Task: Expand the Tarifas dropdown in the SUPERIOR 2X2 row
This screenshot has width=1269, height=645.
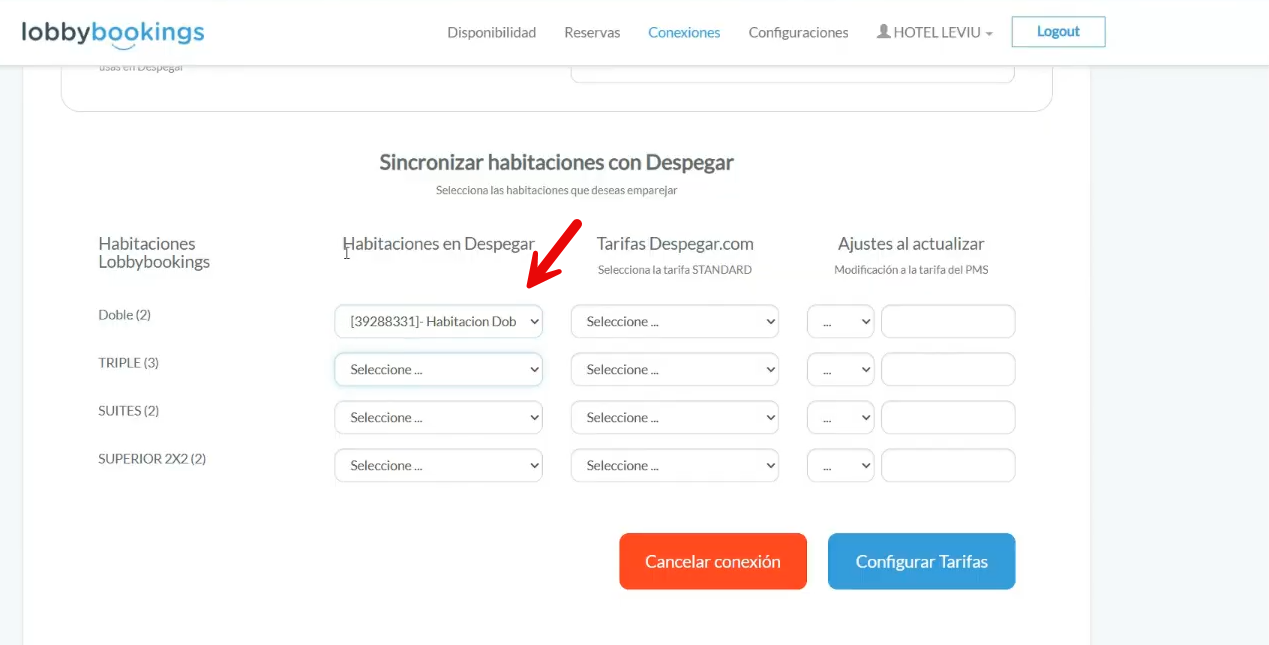Action: pos(675,466)
